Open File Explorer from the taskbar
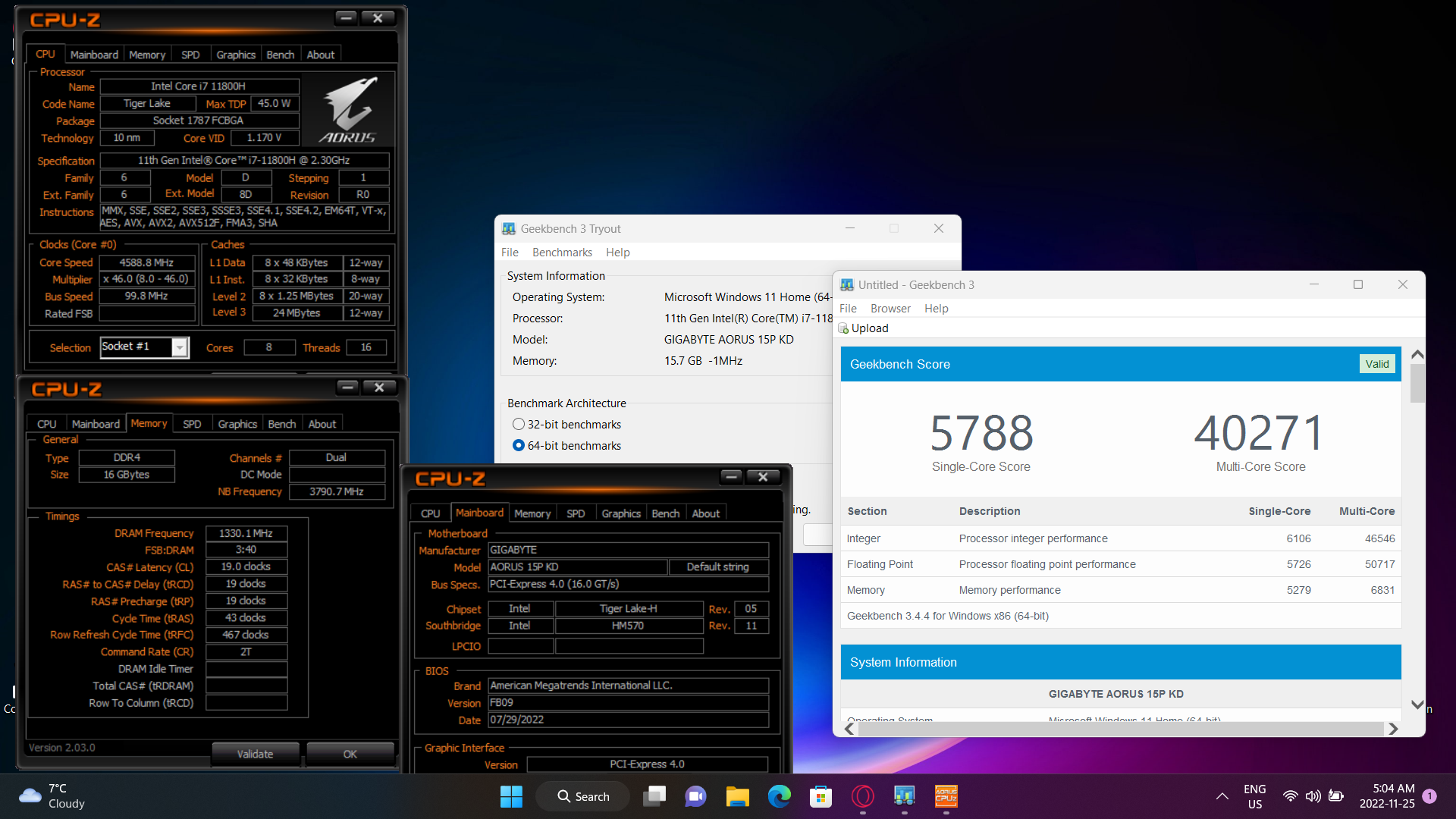The image size is (1456, 819). click(737, 796)
